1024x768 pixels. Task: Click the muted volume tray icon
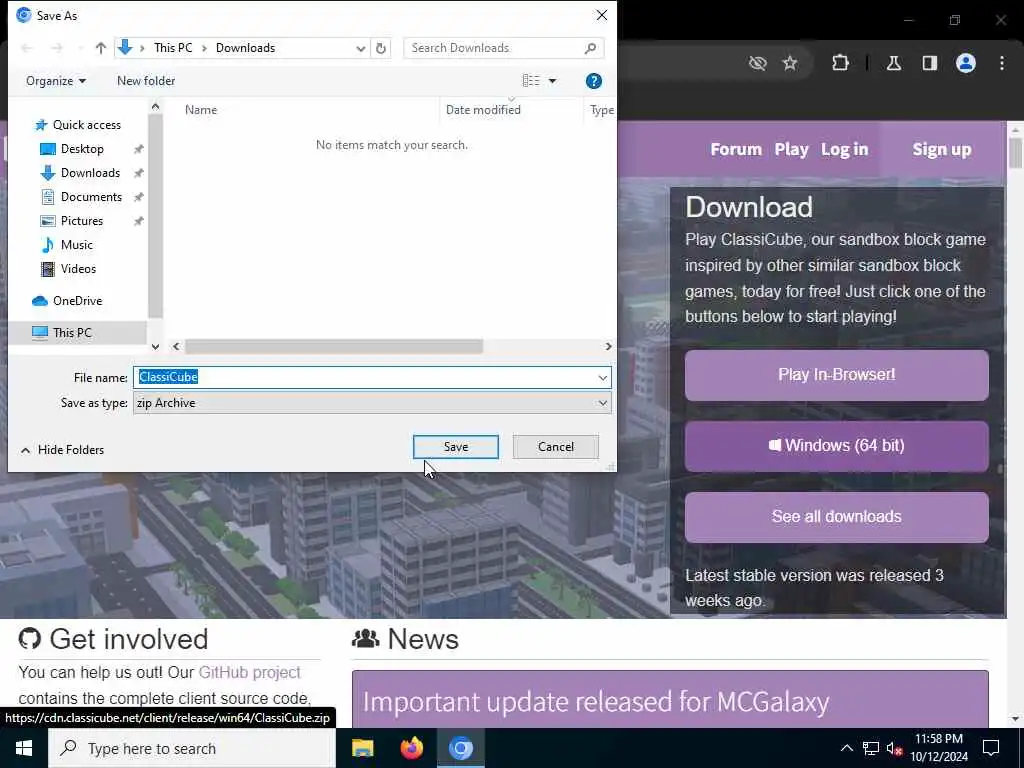point(895,748)
